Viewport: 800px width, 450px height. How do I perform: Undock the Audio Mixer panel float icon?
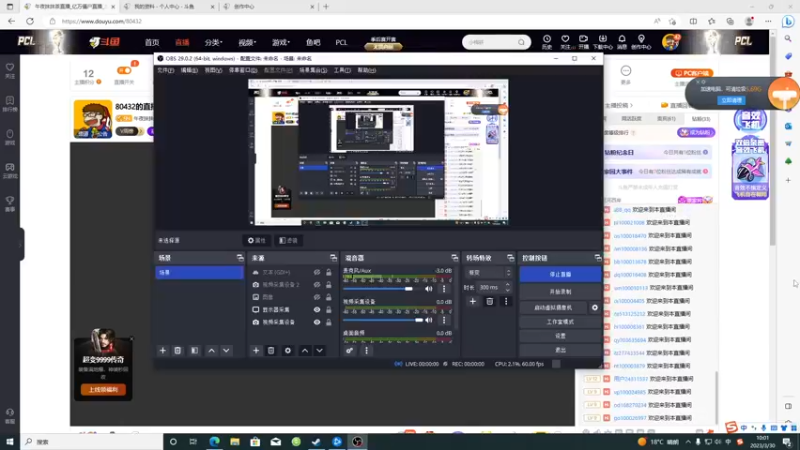click(455, 258)
